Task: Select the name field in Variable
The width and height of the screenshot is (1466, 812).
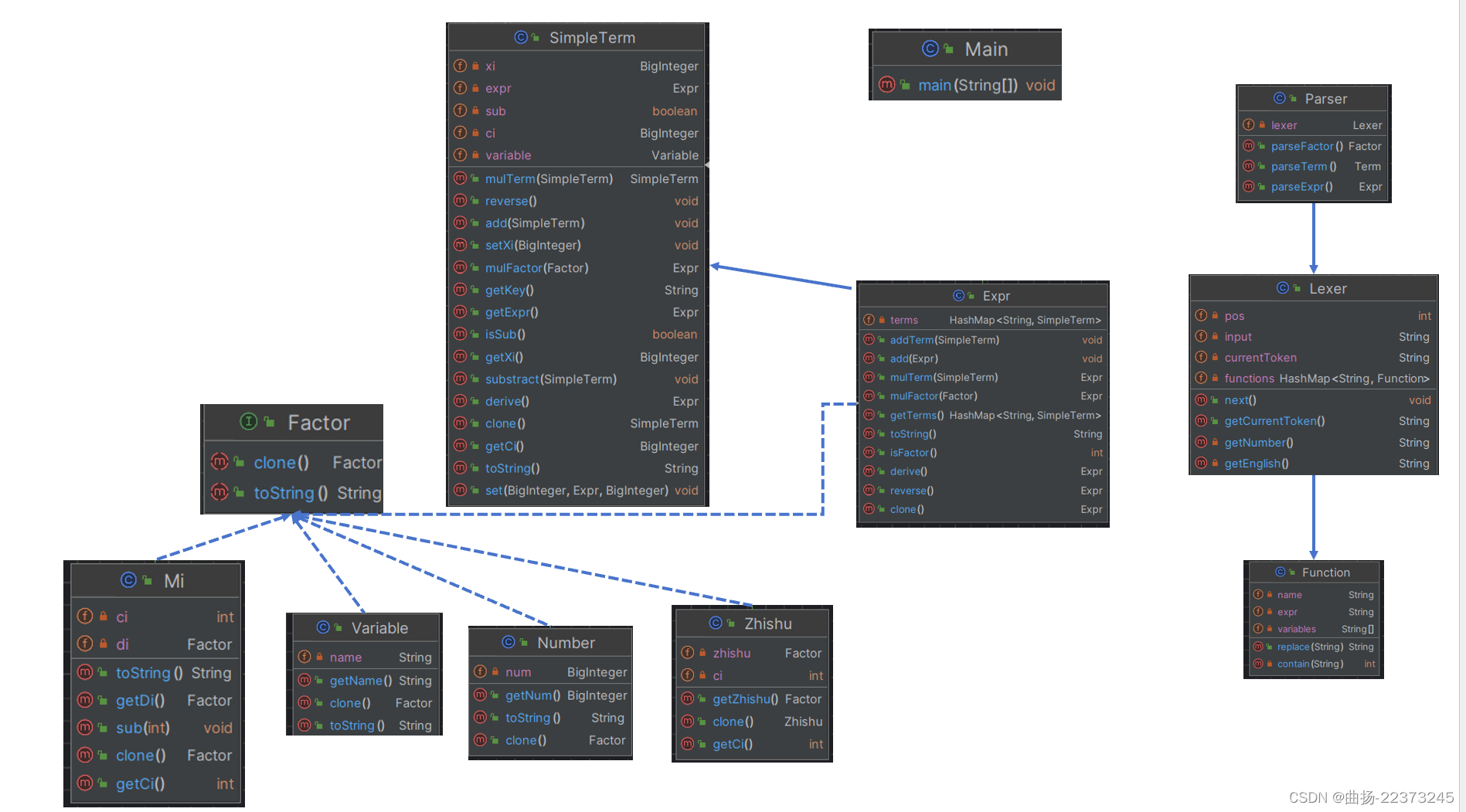Action: [365, 657]
